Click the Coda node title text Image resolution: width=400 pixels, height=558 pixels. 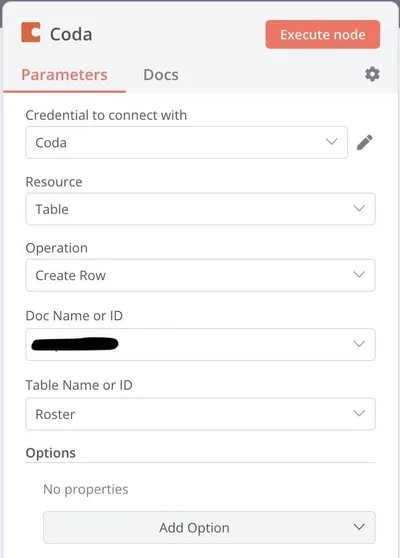(71, 35)
